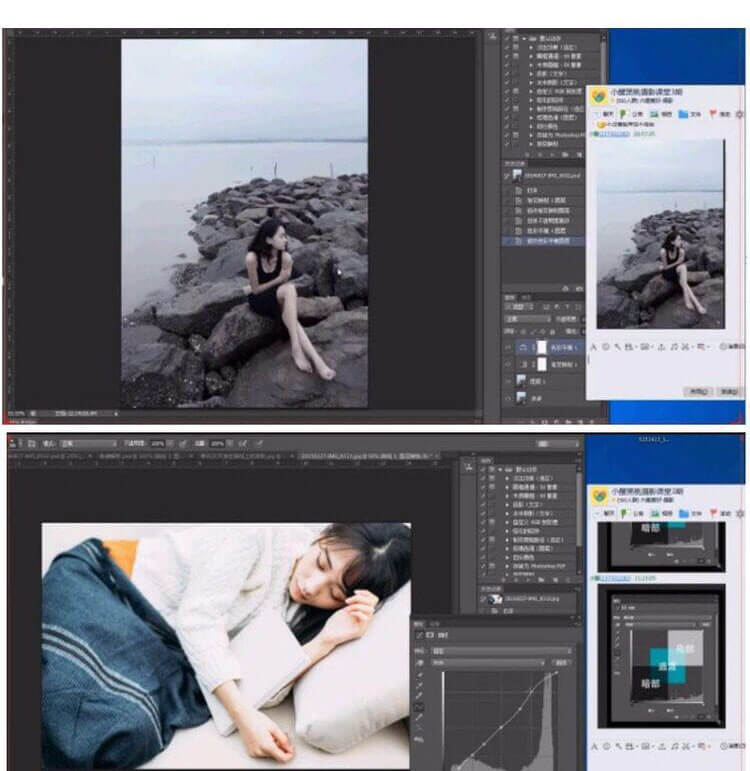Open 文件 files tab in chat window beside seaside photo

coord(690,114)
